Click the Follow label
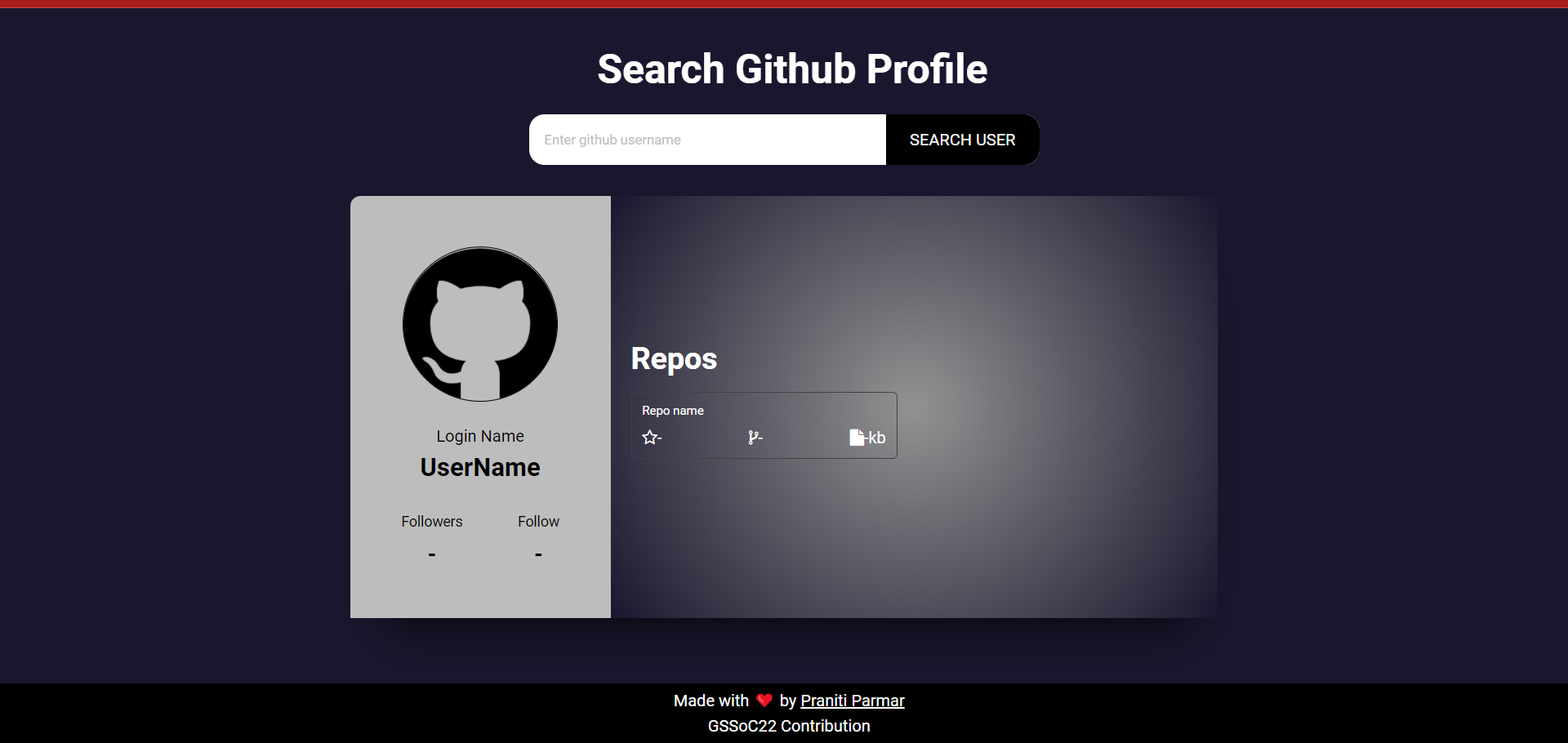The image size is (1568, 743). point(538,522)
